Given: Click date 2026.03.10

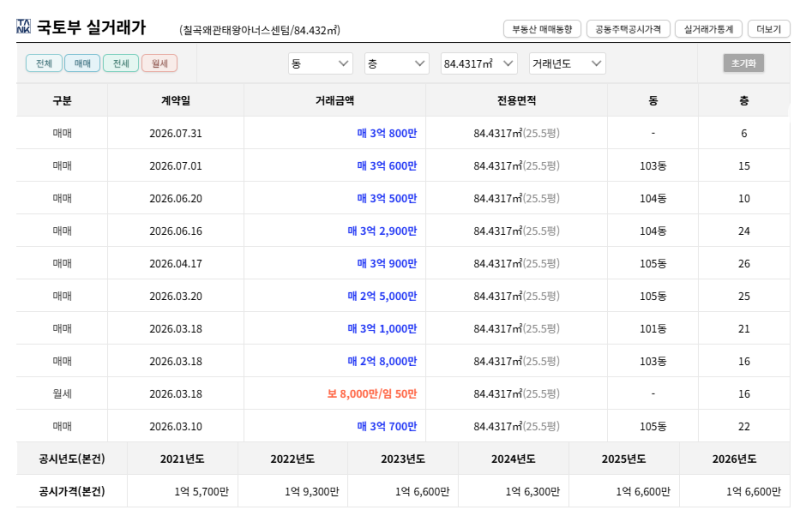Looking at the screenshot, I should [x=176, y=426].
